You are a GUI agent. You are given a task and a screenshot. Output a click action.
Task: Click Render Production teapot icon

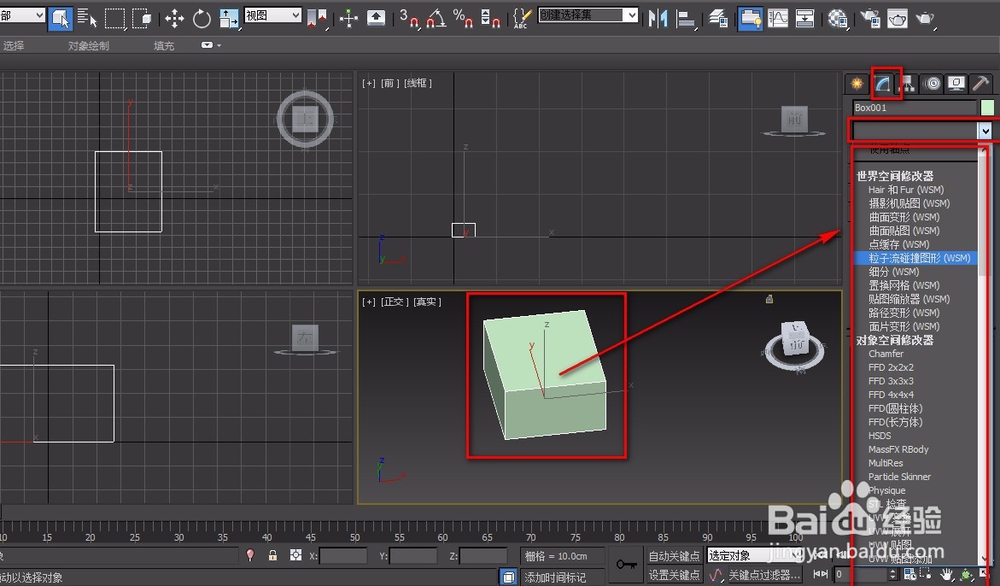(925, 18)
